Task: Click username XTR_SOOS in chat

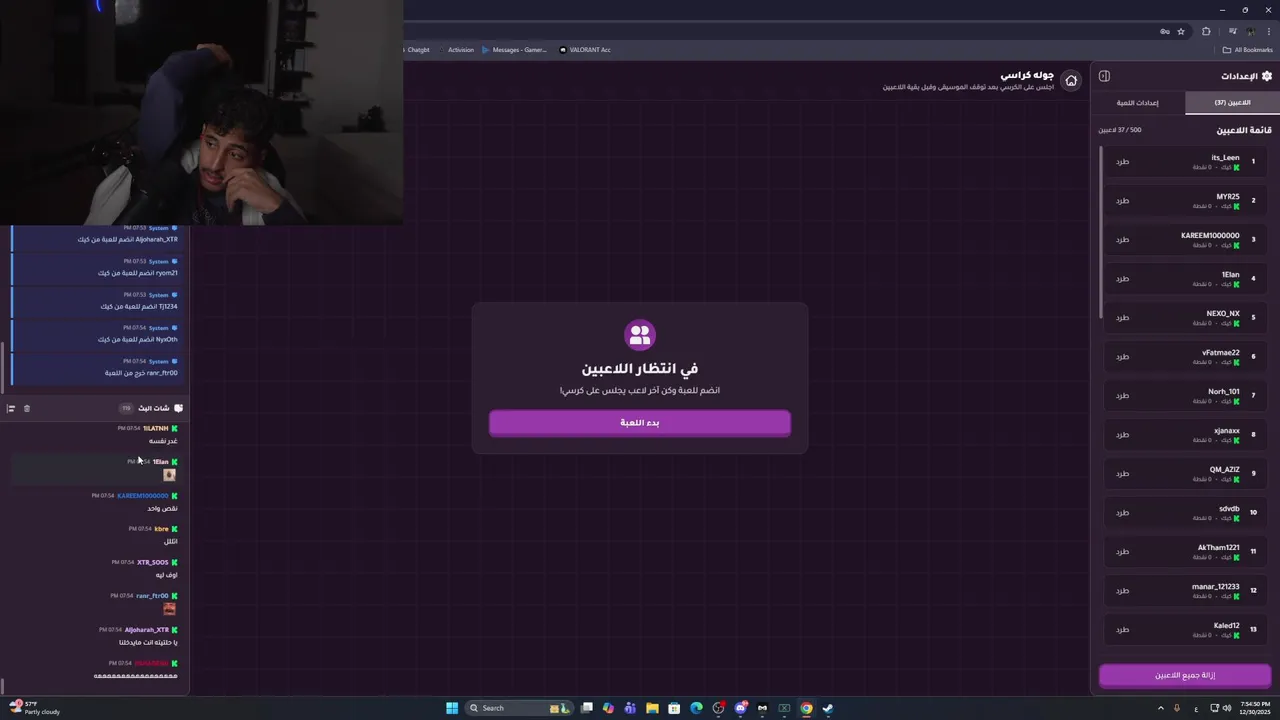Action: pos(152,562)
